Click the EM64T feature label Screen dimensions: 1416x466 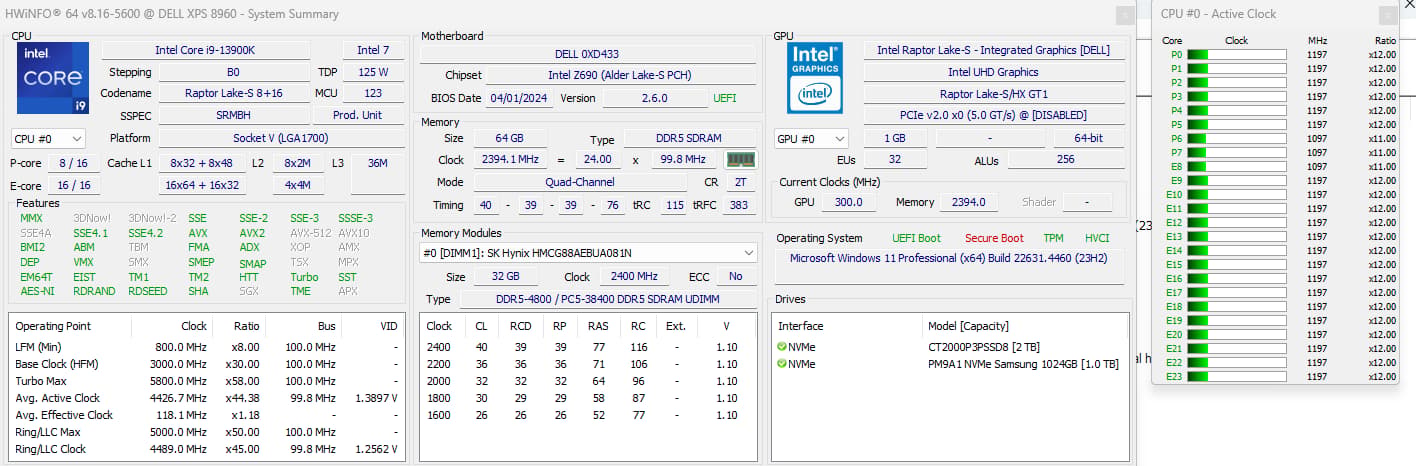pos(36,277)
